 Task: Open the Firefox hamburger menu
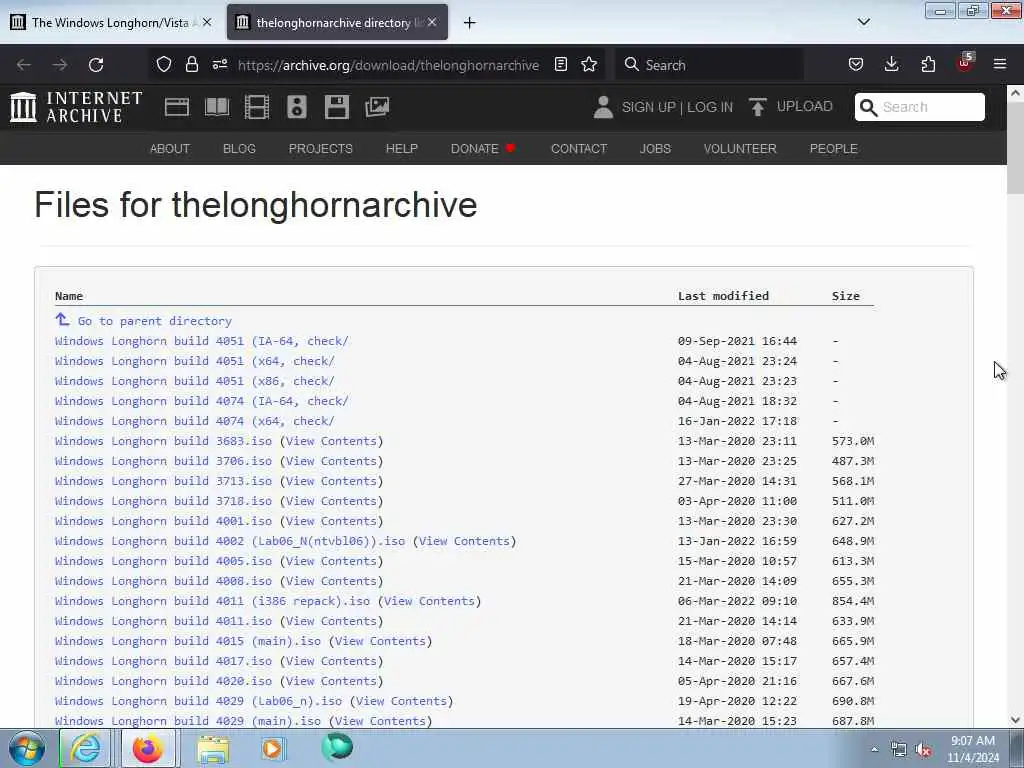(x=1000, y=64)
